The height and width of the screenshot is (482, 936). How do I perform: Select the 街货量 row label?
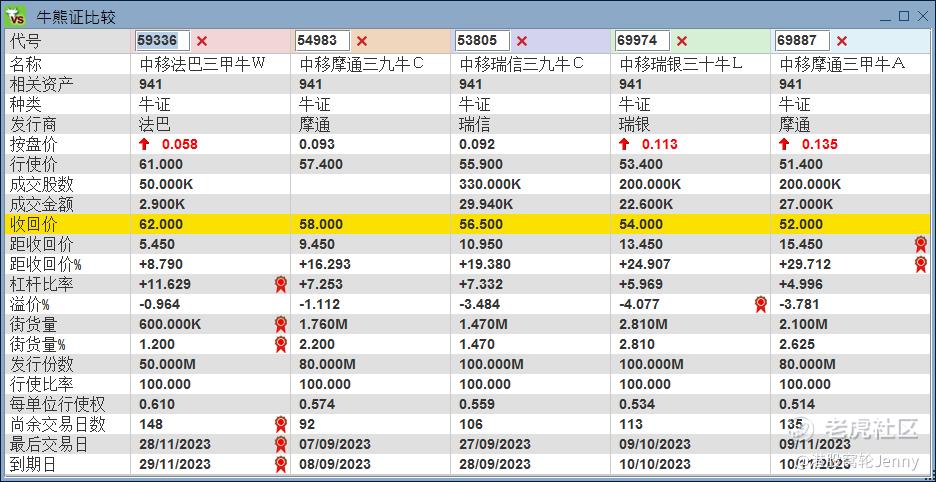(34, 325)
